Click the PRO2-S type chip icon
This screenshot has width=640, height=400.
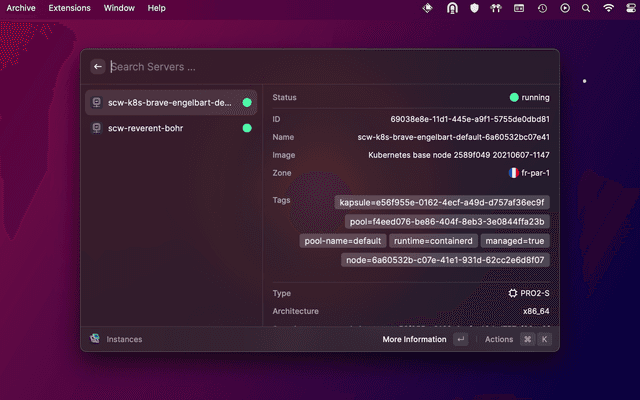(x=513, y=293)
